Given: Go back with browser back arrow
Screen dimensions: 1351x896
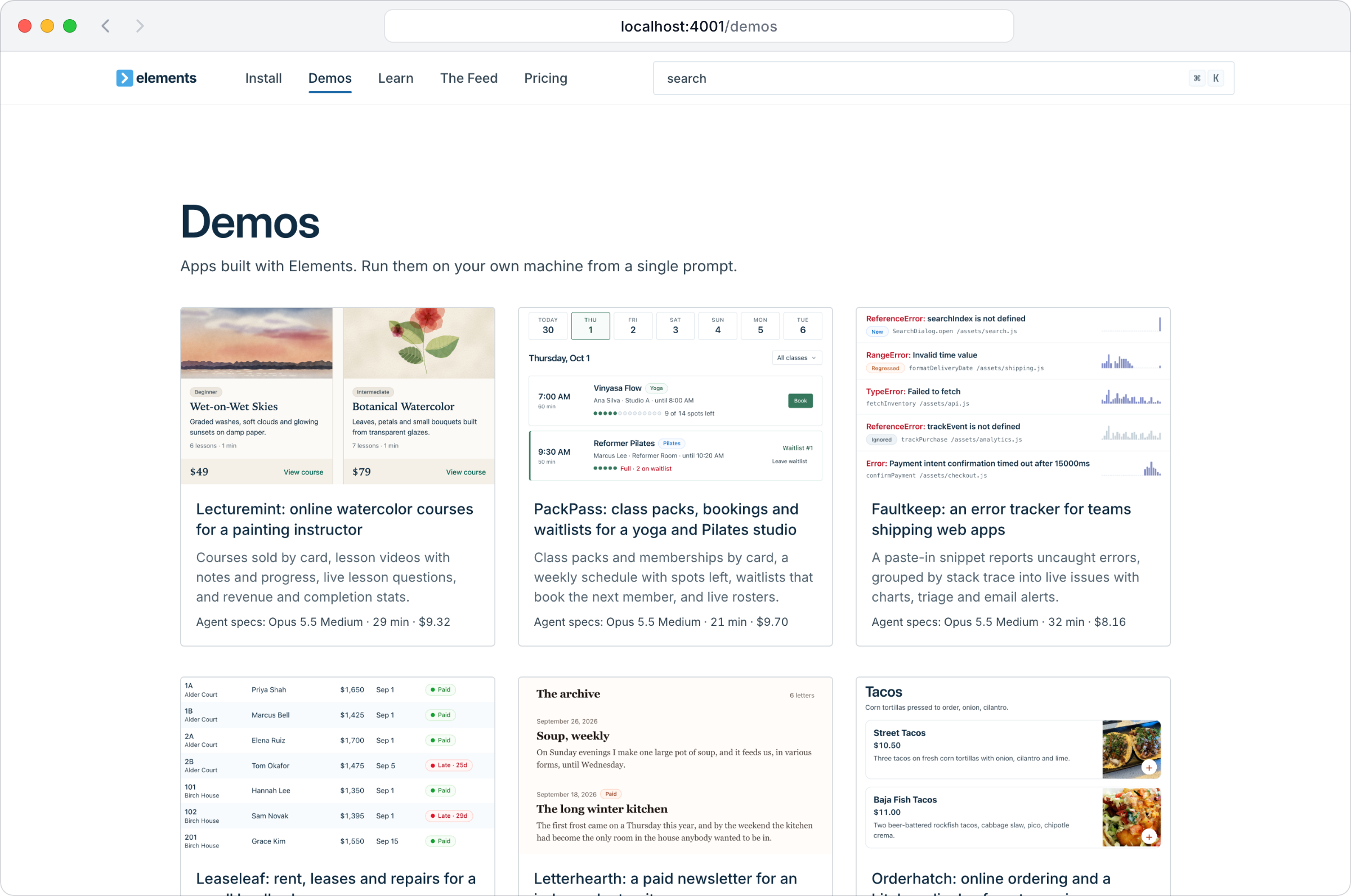Looking at the screenshot, I should 106,26.
